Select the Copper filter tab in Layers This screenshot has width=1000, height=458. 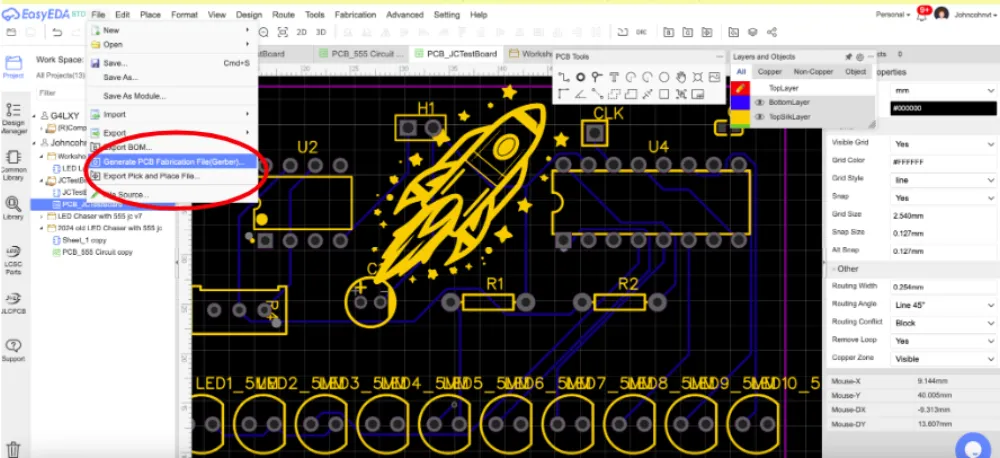[769, 72]
